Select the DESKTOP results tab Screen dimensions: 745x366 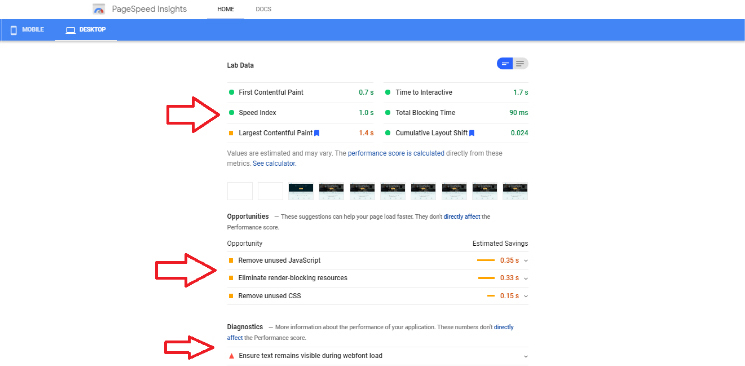(86, 30)
